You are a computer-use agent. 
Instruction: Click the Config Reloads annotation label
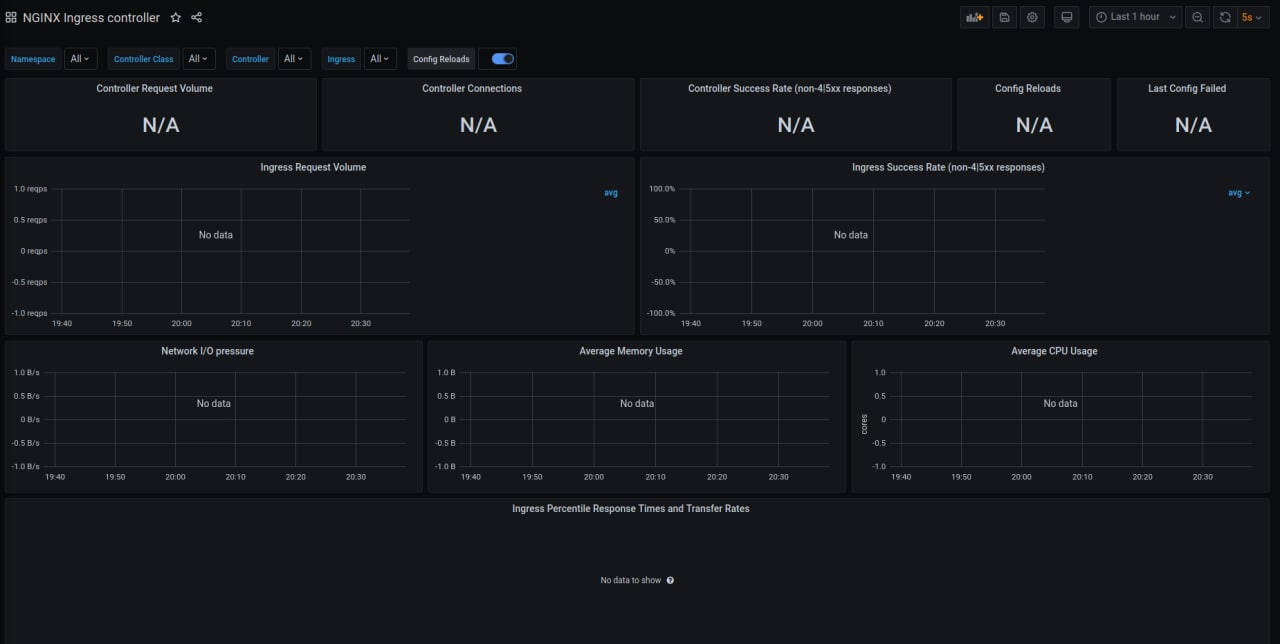tap(441, 59)
